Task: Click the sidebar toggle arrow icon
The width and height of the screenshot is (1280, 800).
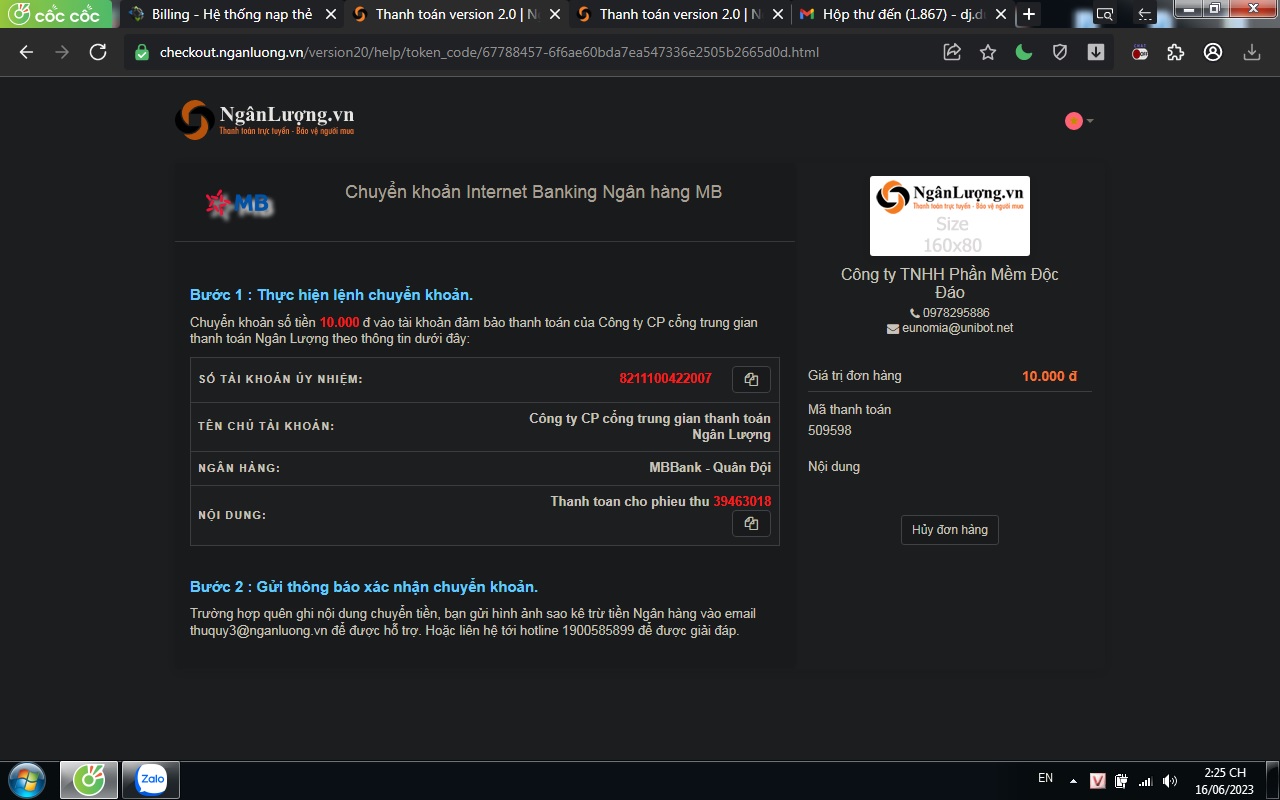Action: (x=1146, y=14)
